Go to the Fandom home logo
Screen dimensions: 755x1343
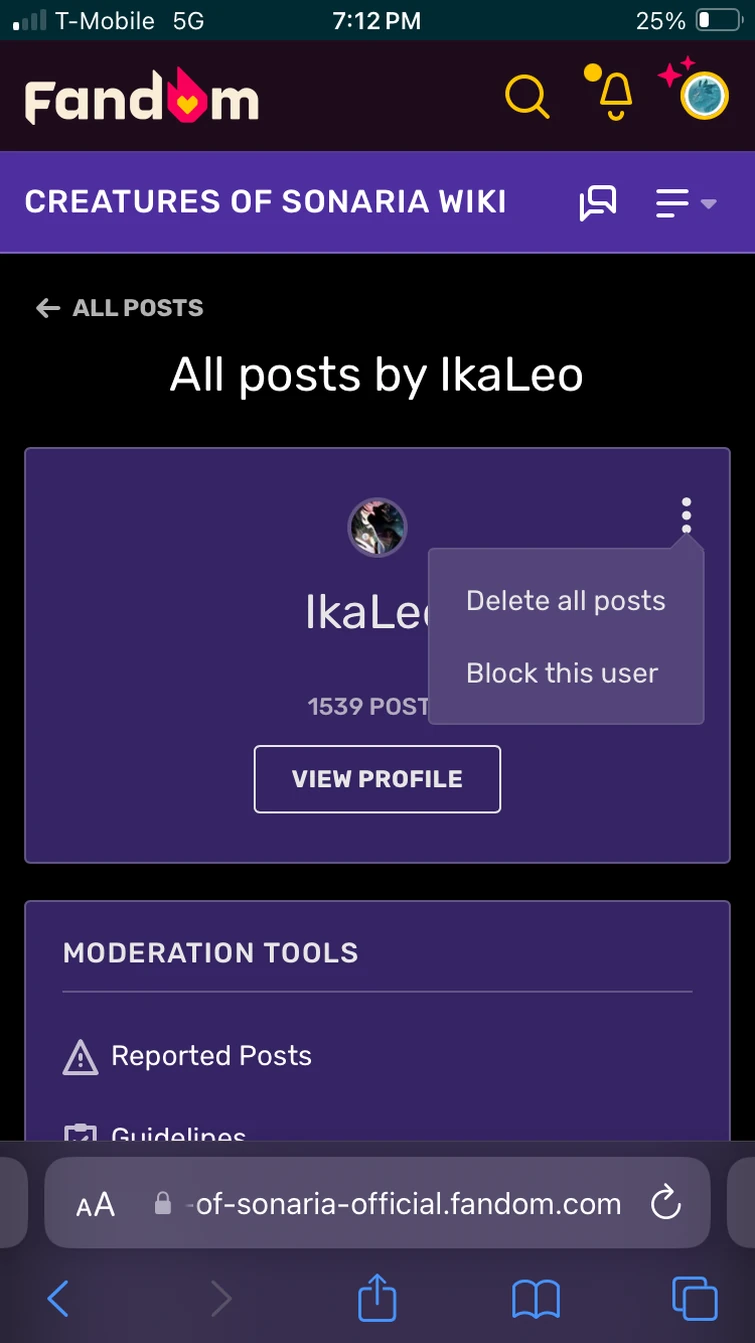click(x=142, y=99)
